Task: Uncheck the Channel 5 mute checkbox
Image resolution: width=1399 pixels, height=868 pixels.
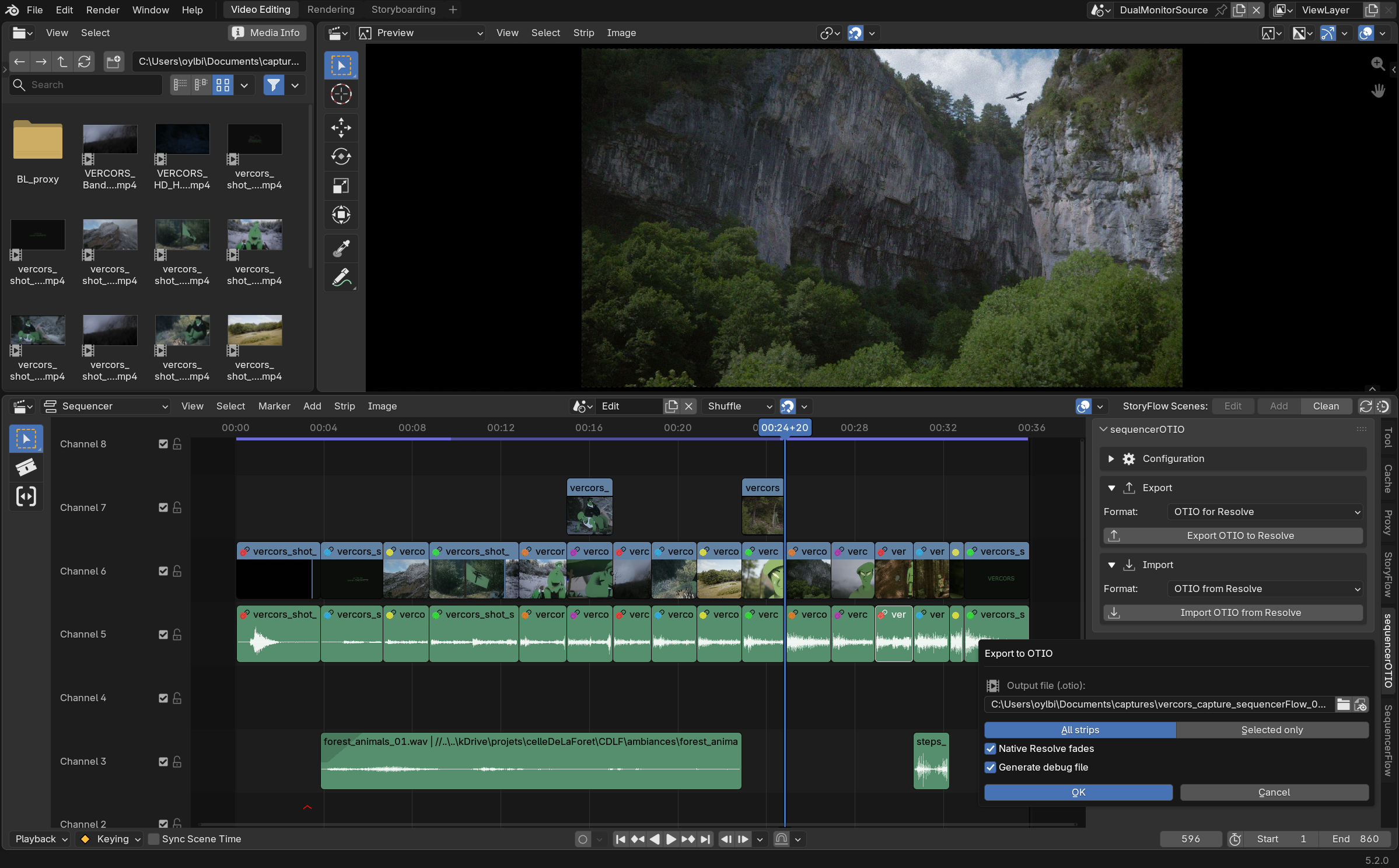Action: pyautogui.click(x=163, y=634)
